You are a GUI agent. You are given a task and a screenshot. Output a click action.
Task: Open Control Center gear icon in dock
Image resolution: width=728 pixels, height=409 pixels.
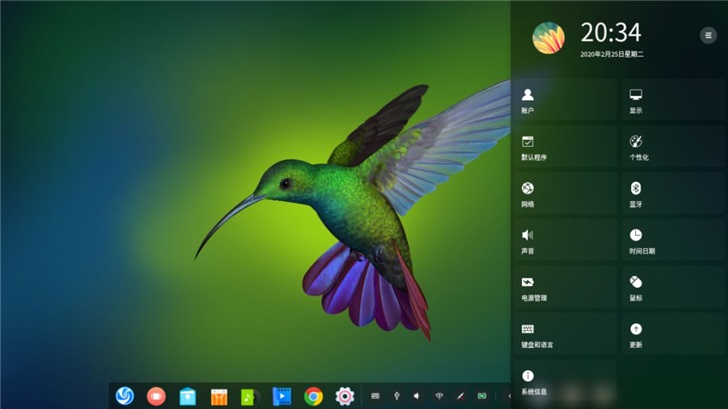tap(344, 396)
